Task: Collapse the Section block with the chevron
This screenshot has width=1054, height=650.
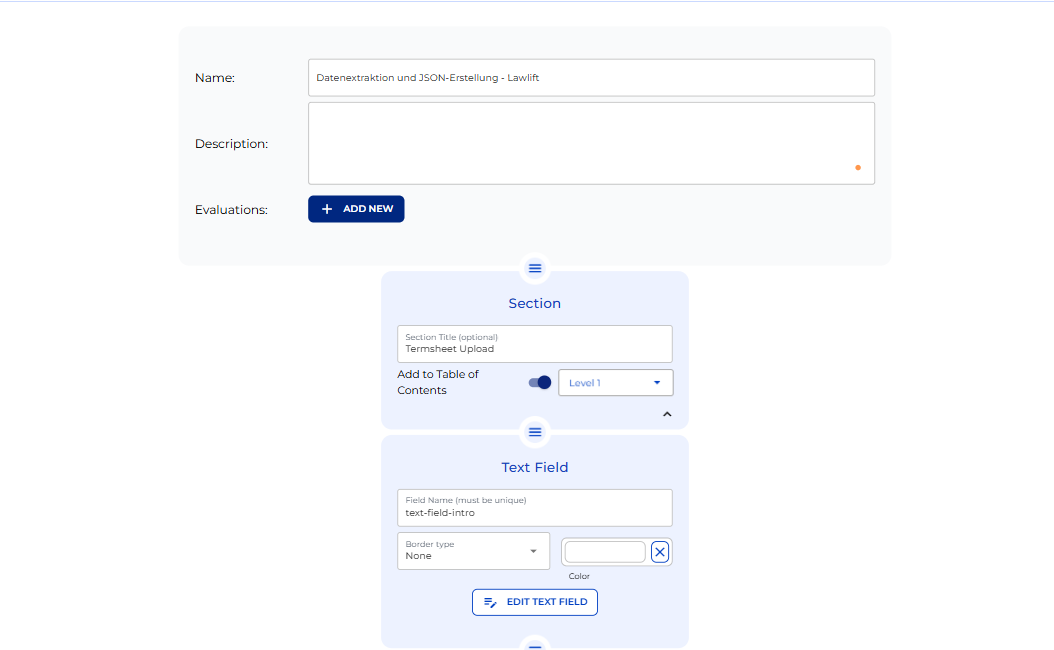Action: click(667, 413)
